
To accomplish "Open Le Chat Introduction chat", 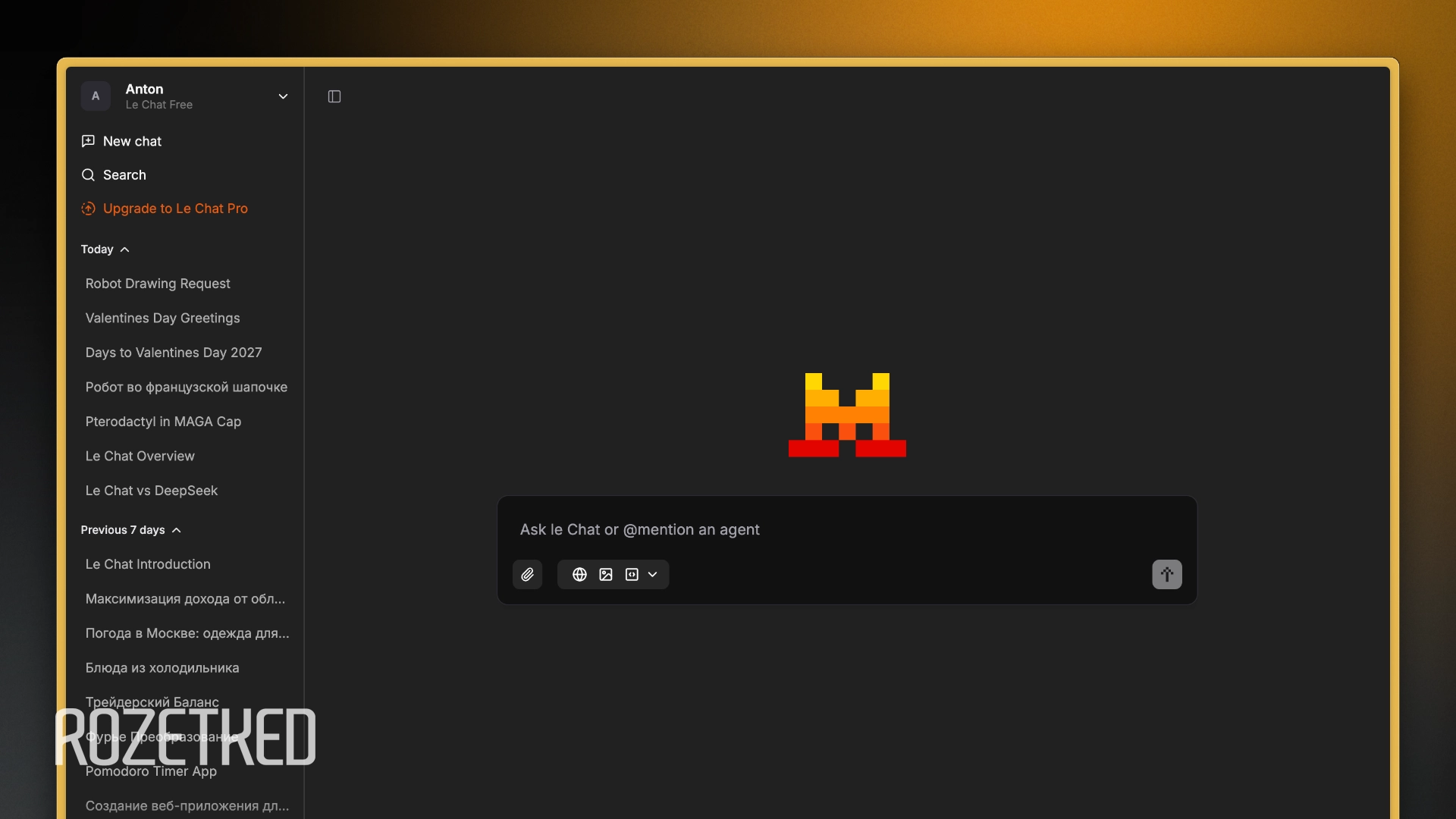I will click(148, 564).
